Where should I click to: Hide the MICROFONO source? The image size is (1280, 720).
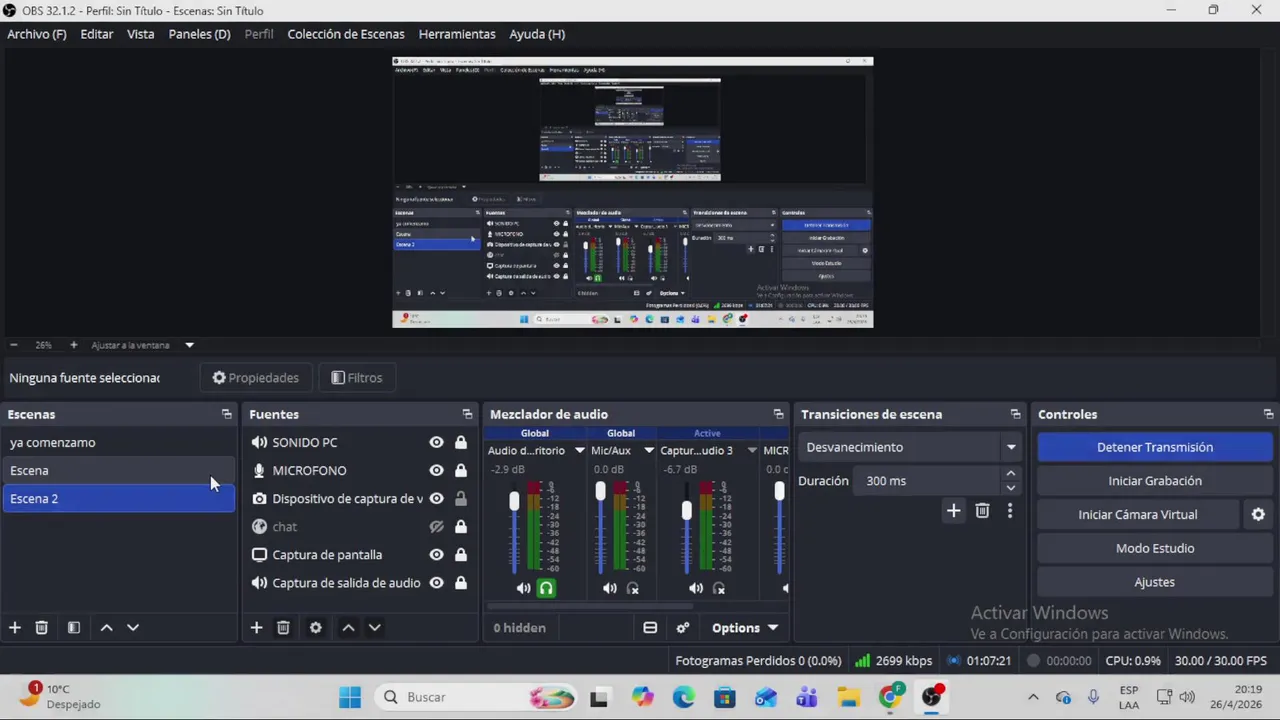coord(436,470)
